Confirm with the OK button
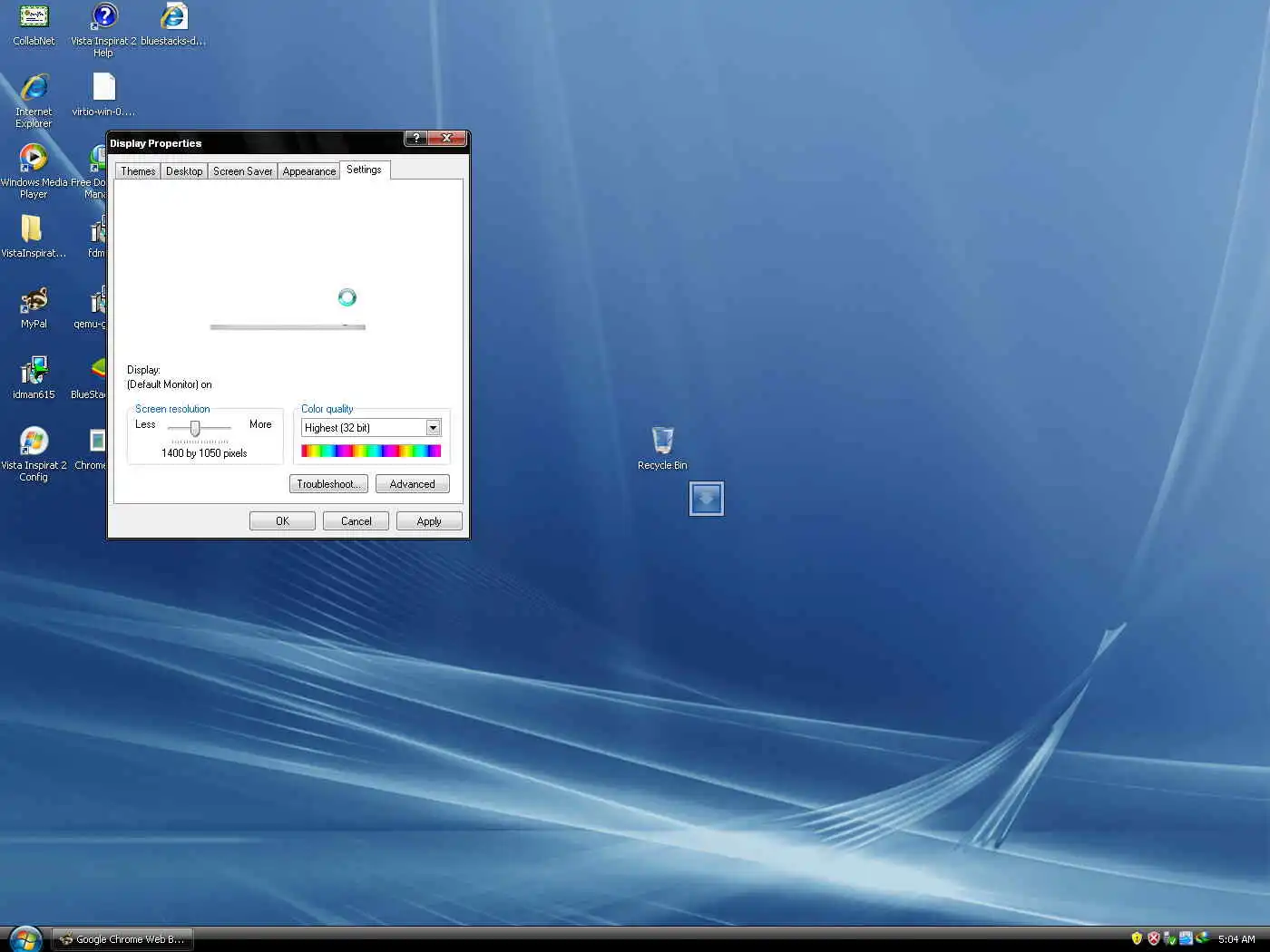The width and height of the screenshot is (1270, 952). [x=282, y=521]
